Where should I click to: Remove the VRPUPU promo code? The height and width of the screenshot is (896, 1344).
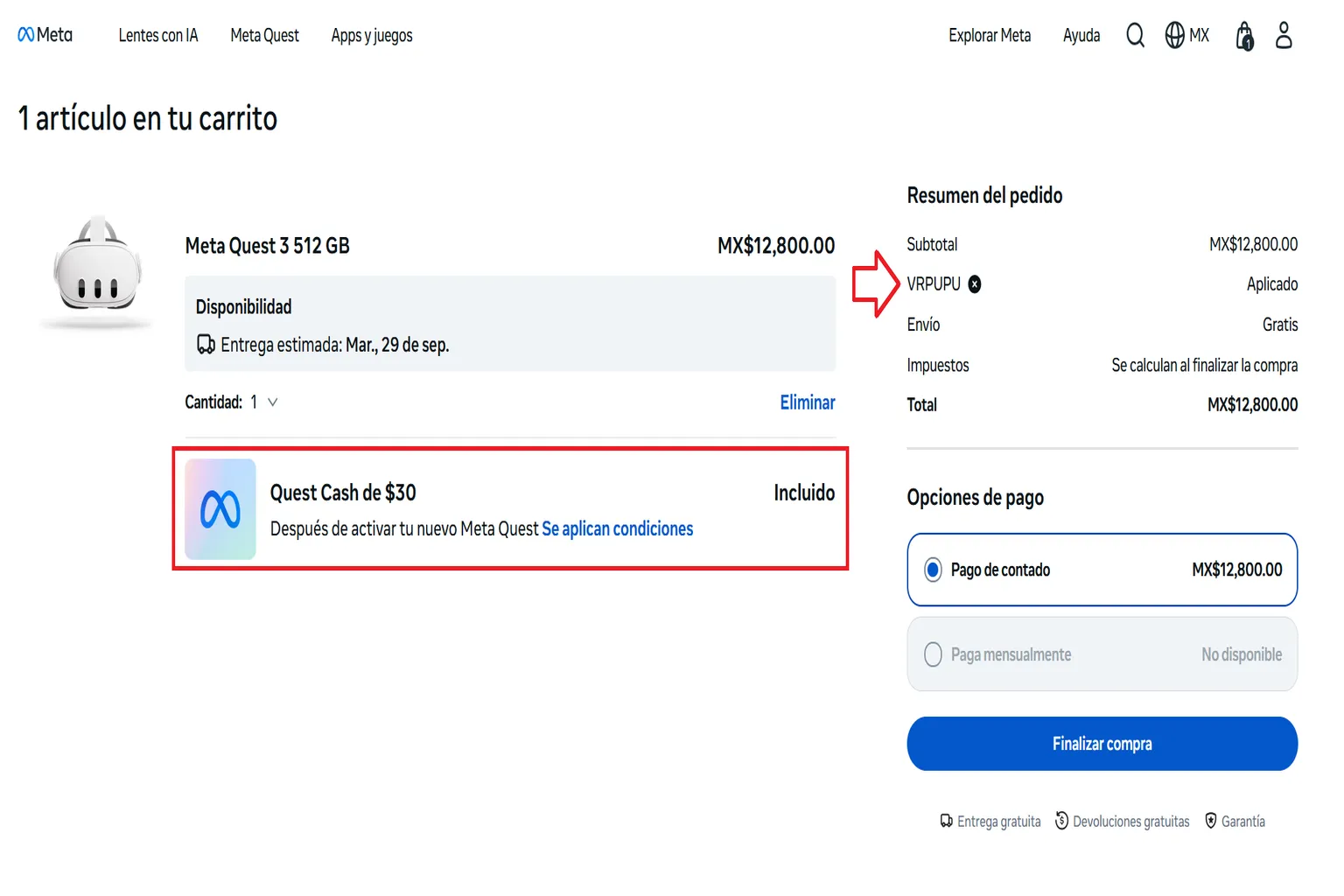coord(975,284)
